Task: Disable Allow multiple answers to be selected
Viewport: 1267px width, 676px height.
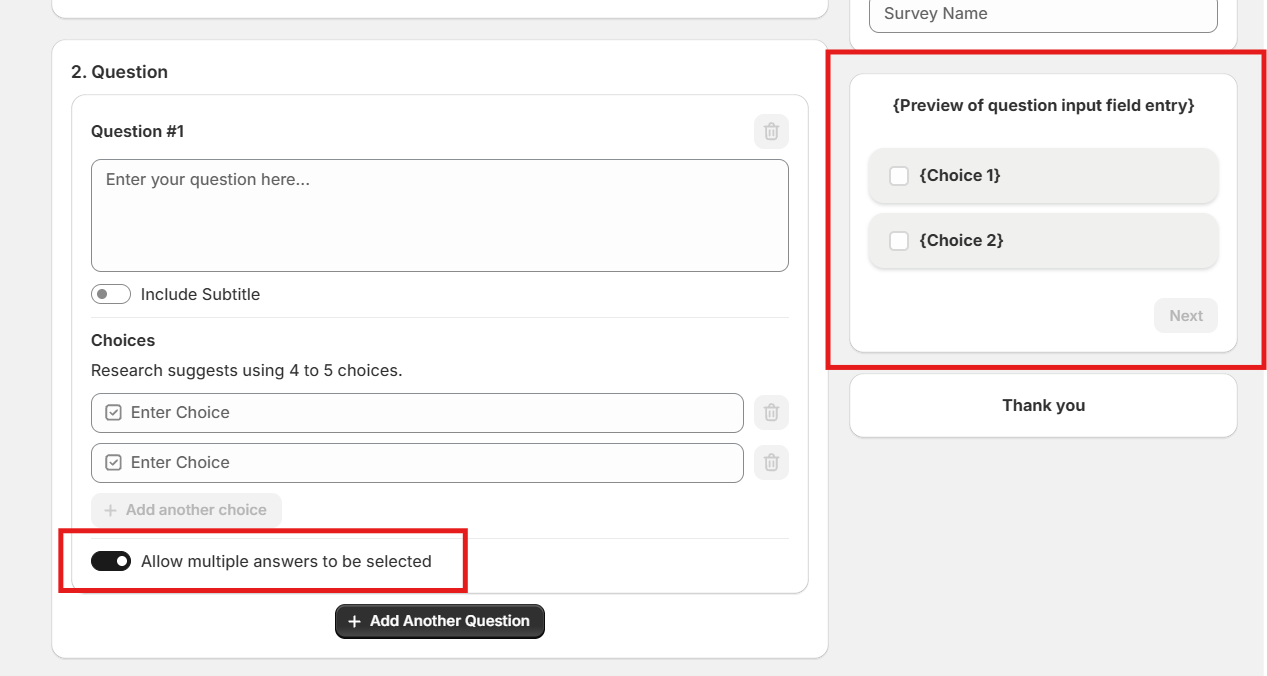Action: point(111,561)
